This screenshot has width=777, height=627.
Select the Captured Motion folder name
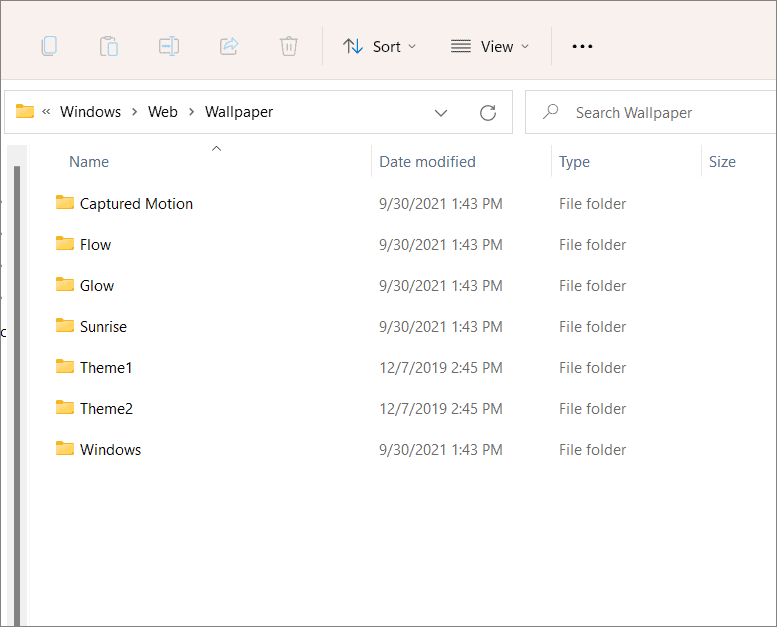click(136, 204)
